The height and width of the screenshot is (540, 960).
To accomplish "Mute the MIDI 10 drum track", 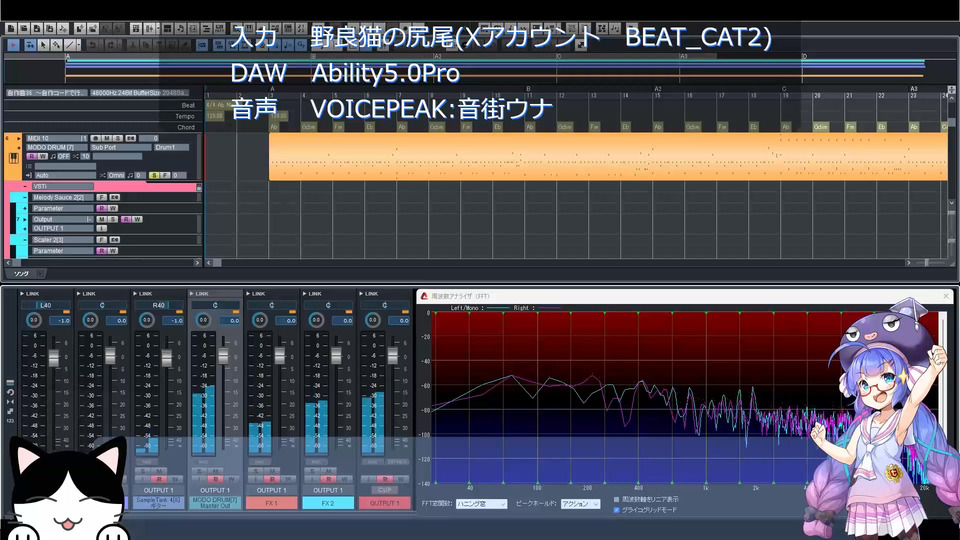I will tap(105, 138).
